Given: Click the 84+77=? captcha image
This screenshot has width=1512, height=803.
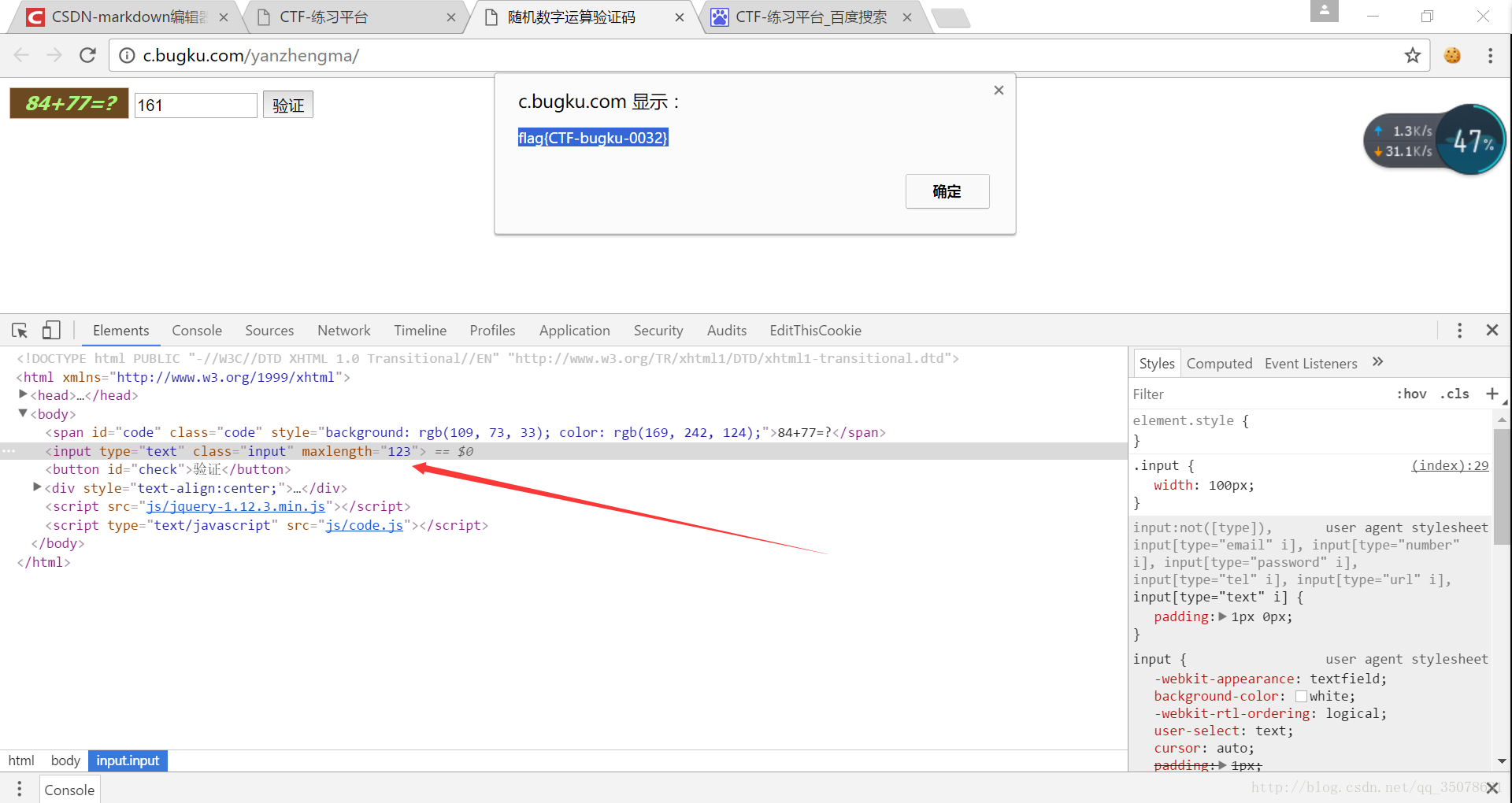Looking at the screenshot, I should pos(69,103).
